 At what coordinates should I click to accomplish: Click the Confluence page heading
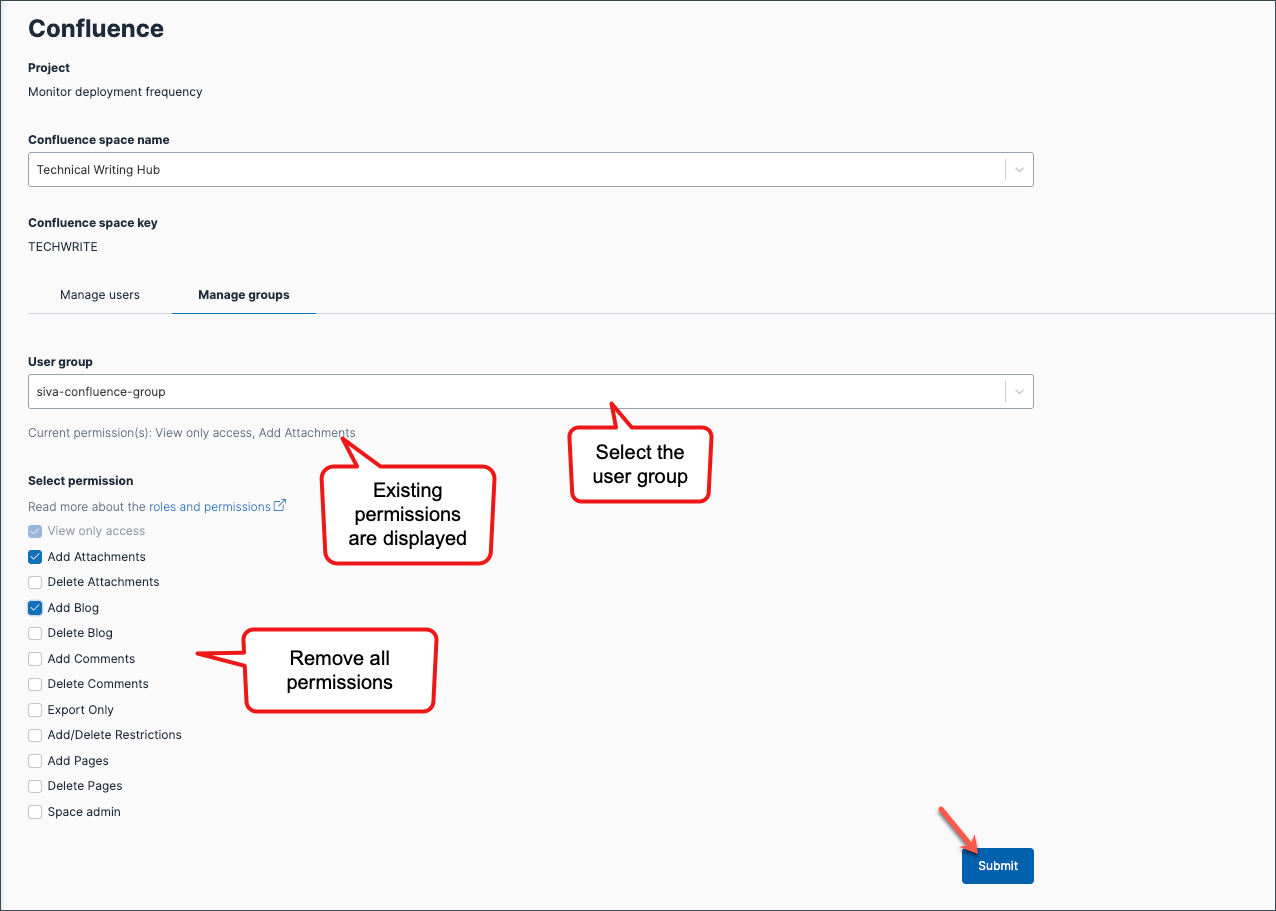(96, 29)
